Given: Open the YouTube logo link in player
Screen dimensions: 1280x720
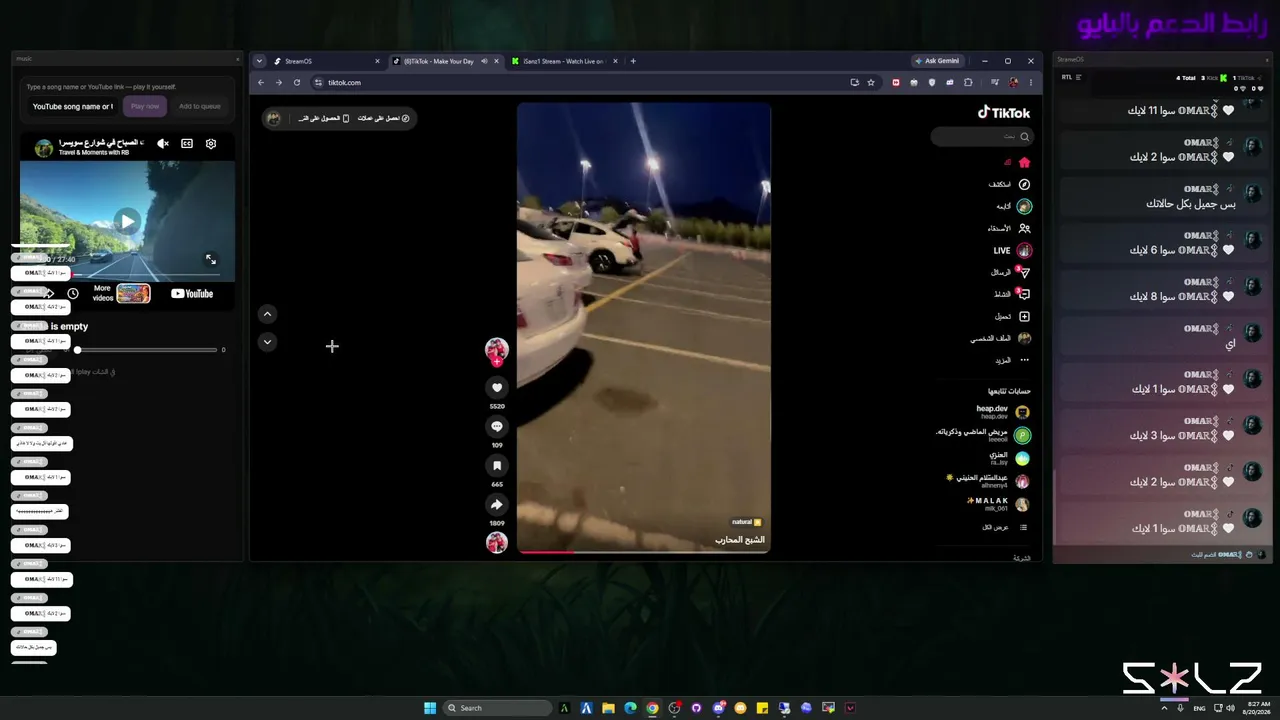Looking at the screenshot, I should click(192, 294).
